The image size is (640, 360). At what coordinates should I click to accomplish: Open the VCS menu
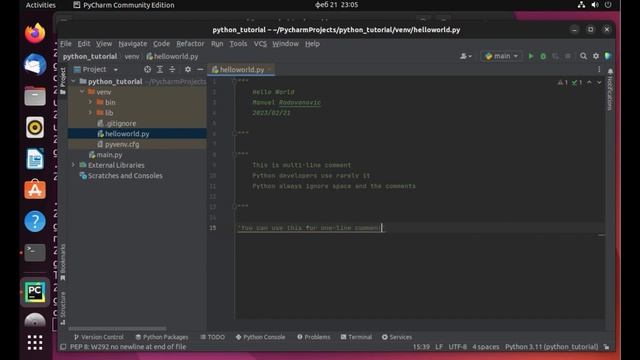(260, 44)
